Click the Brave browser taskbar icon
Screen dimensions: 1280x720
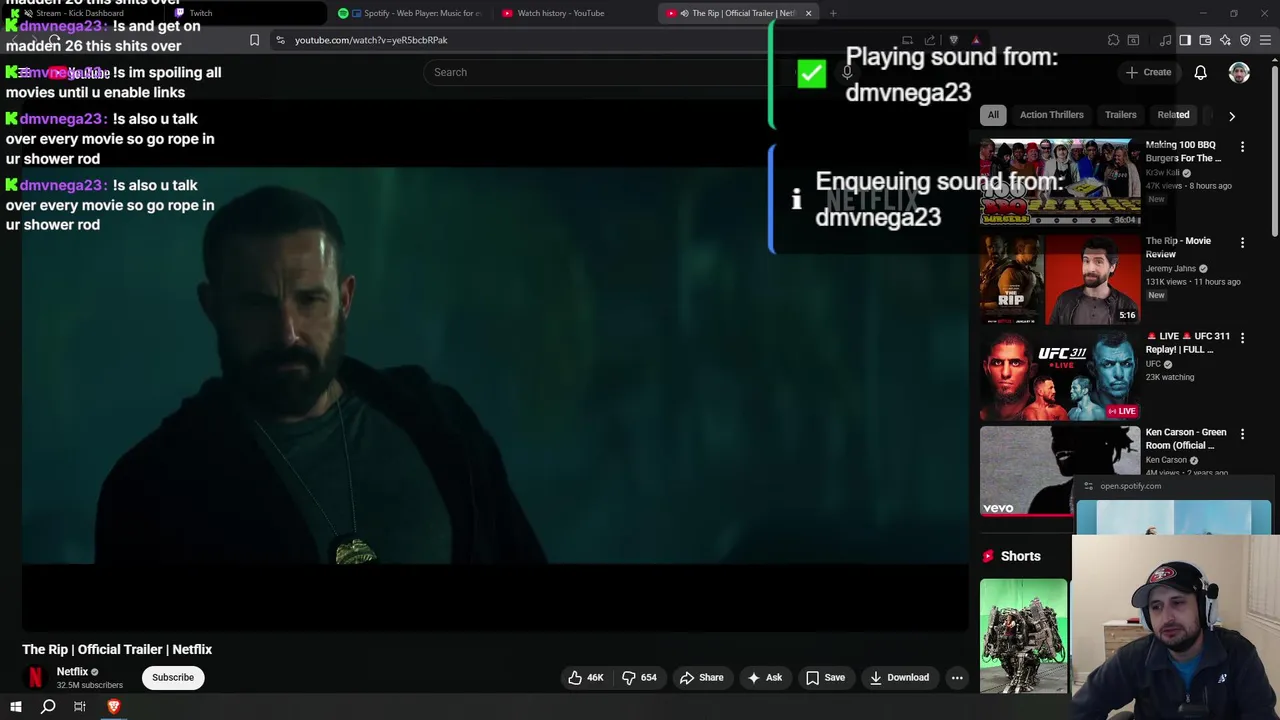[114, 706]
